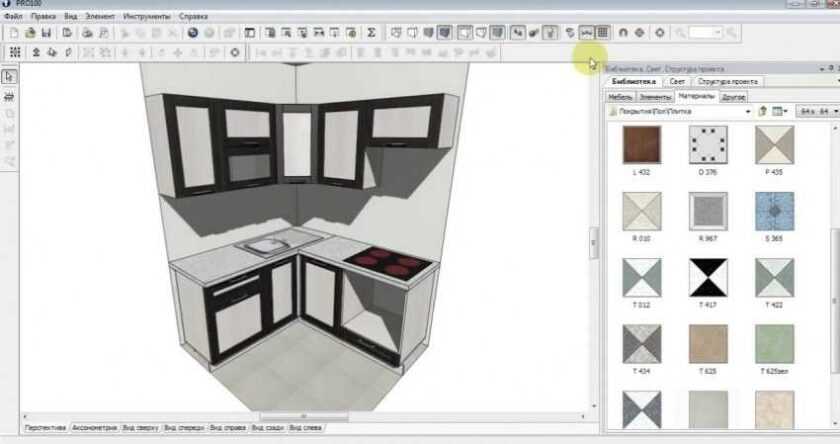This screenshot has height=444, width=840.
Task: Toggle the grid display toolbar button
Action: click(x=603, y=33)
